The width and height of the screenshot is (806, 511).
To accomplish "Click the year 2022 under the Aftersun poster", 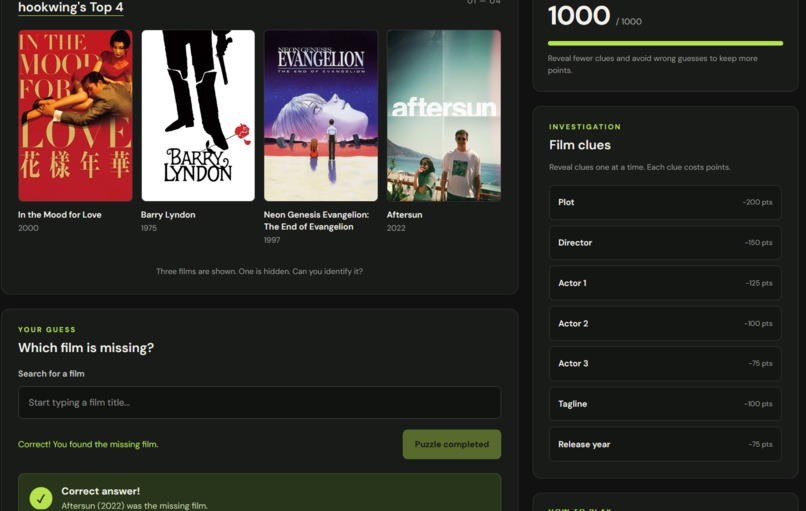I will (x=396, y=228).
